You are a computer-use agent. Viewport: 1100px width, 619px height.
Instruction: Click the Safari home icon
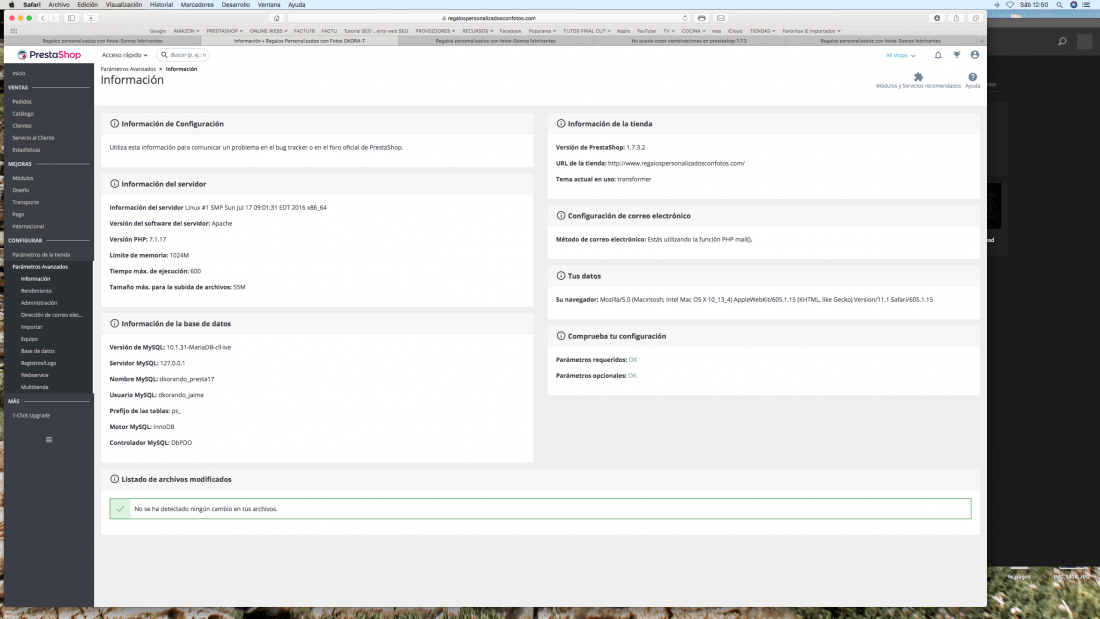(x=276, y=18)
